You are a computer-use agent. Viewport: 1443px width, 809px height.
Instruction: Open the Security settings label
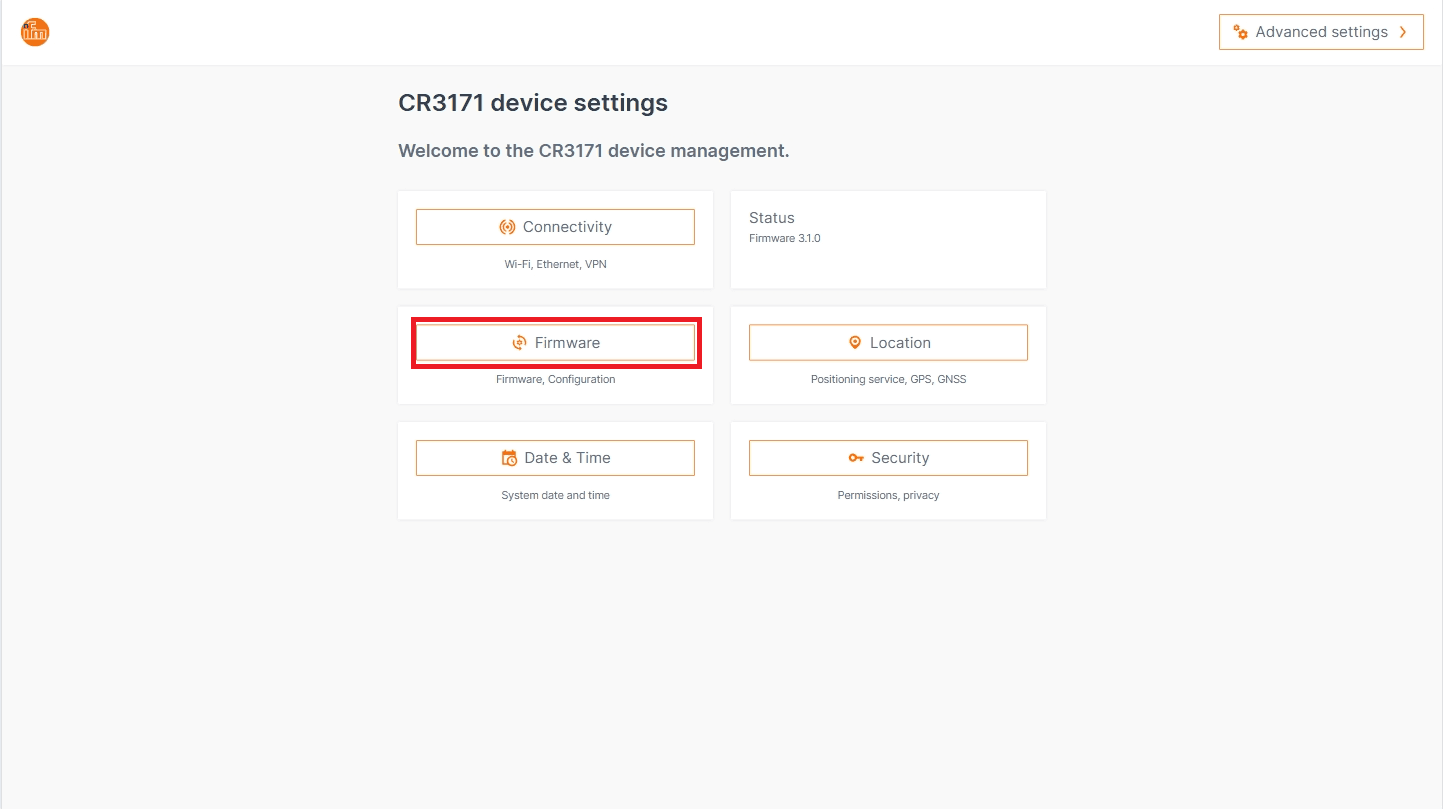(900, 458)
